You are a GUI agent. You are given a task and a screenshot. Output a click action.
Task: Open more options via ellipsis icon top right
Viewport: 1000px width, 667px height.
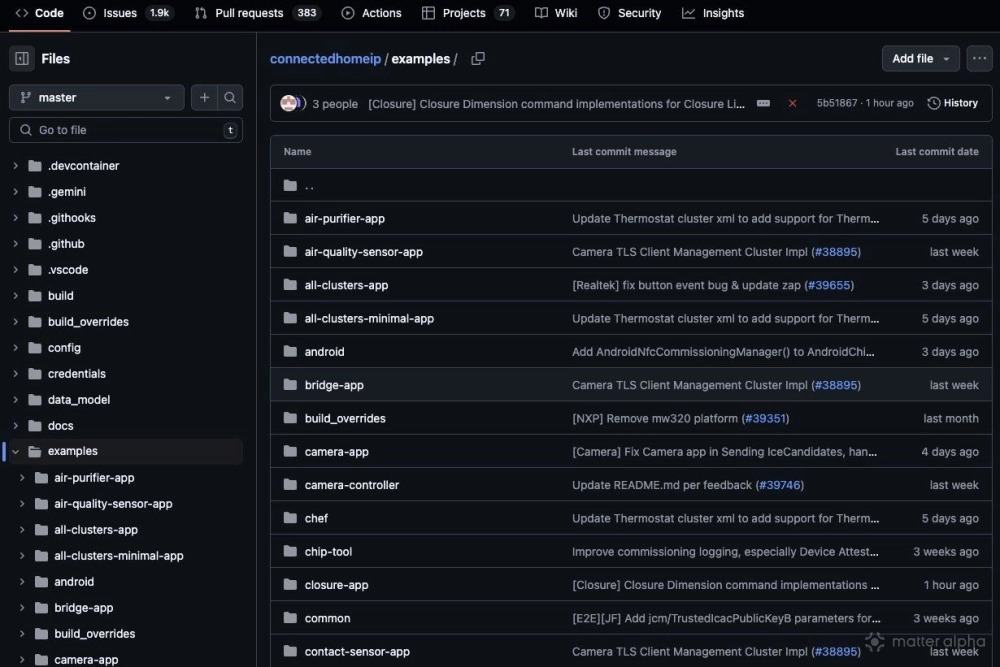tap(978, 59)
